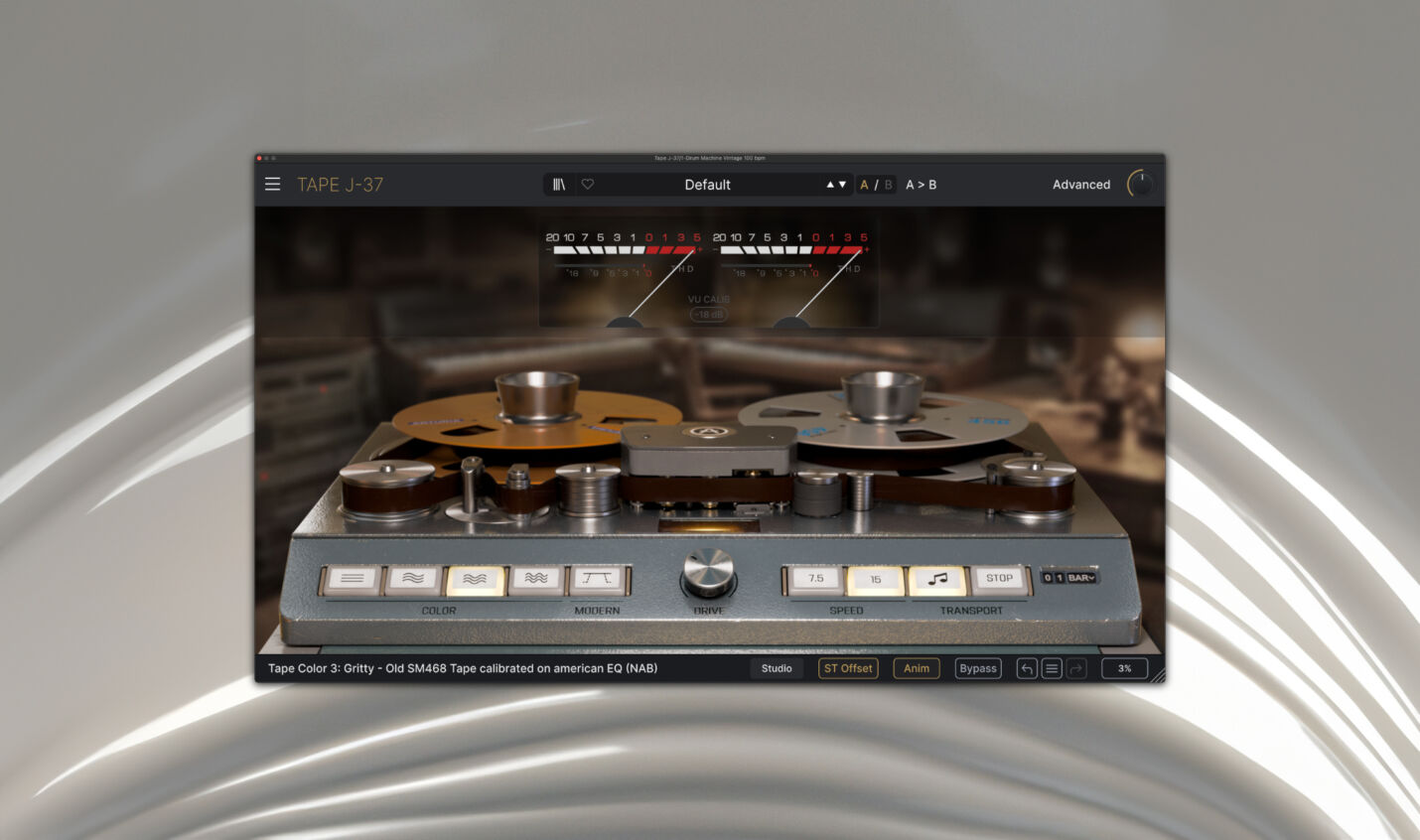1420x840 pixels.
Task: Select the fourth tape color button
Action: (536, 579)
